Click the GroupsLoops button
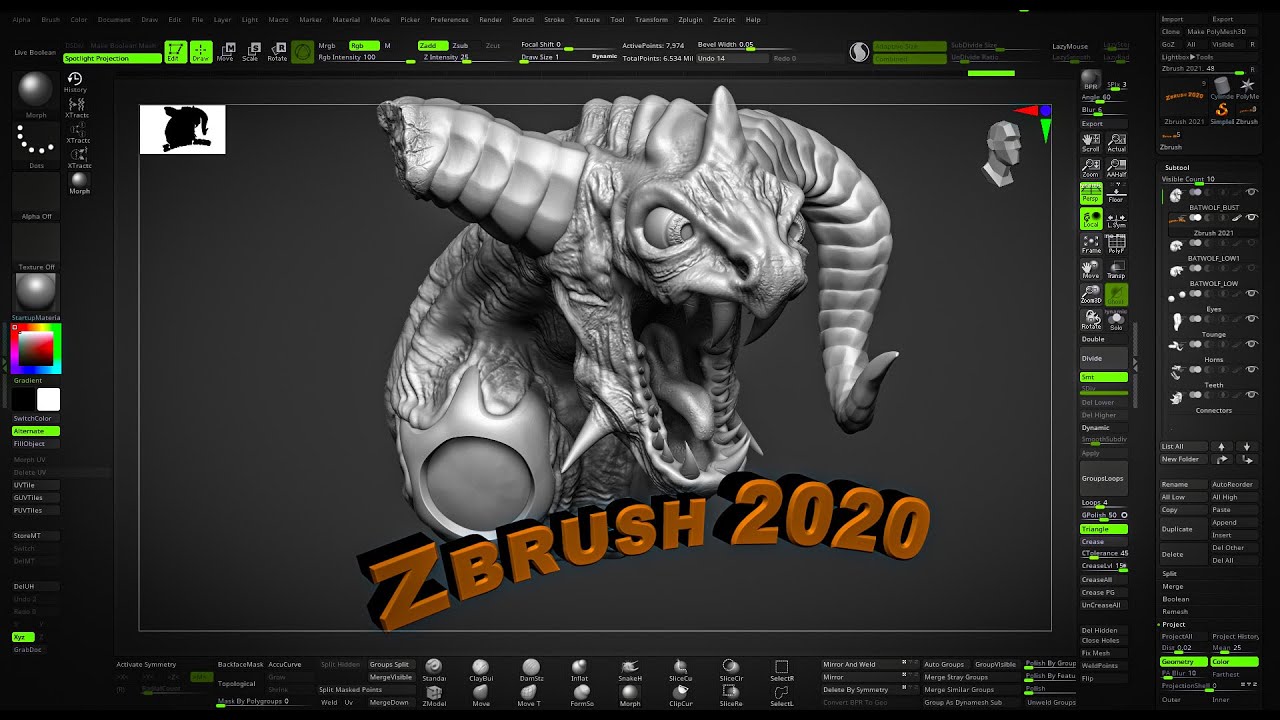 pos(1104,478)
